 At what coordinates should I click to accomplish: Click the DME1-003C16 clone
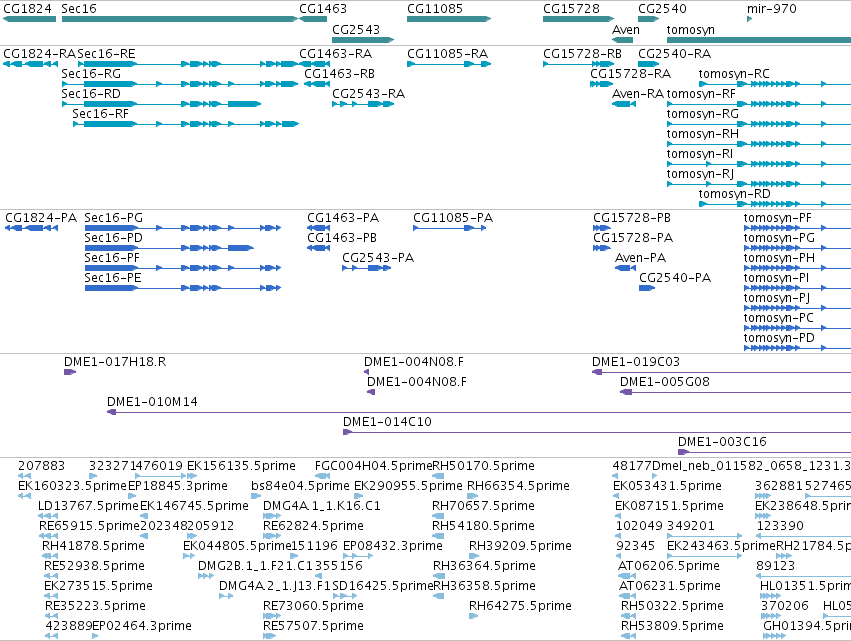[x=765, y=452]
